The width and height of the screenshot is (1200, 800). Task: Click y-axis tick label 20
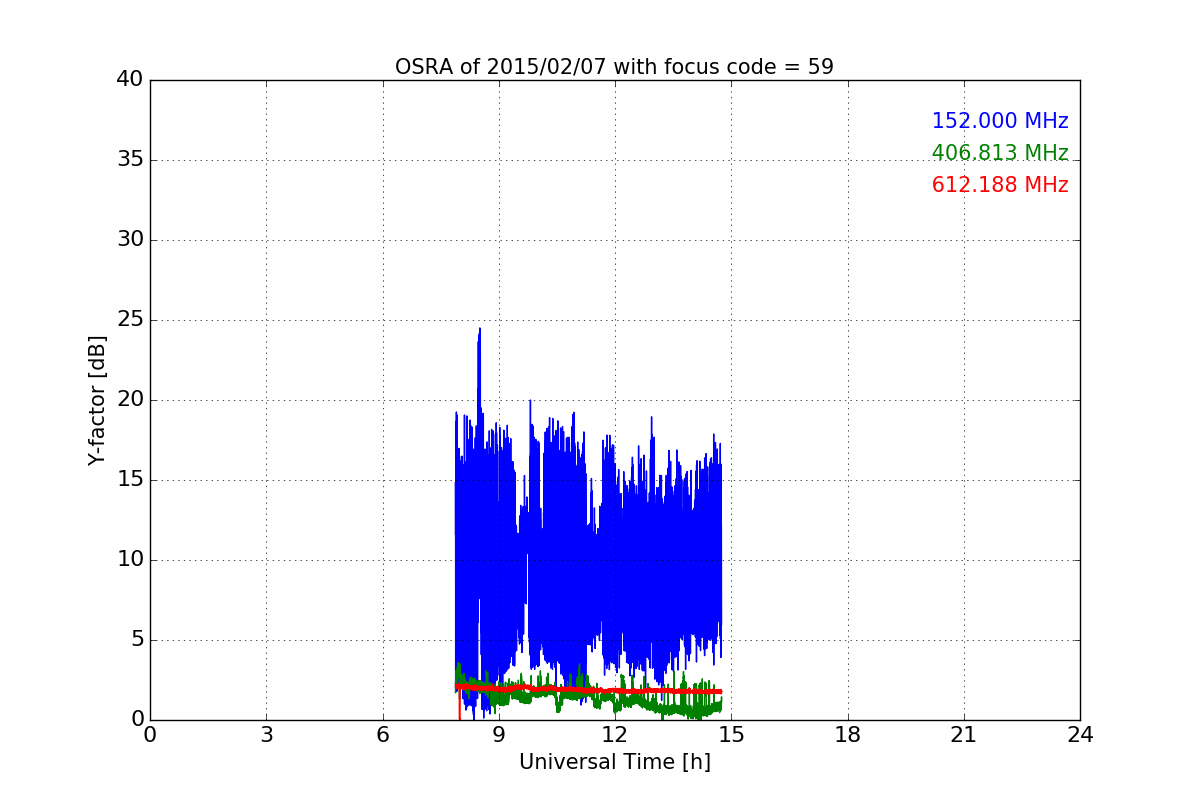[x=130, y=400]
